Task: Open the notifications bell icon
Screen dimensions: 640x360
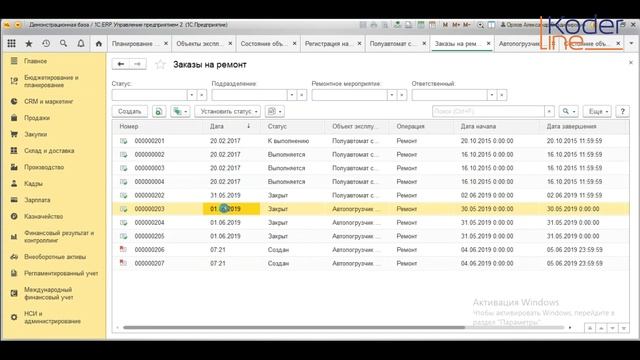Action: pyautogui.click(x=81, y=43)
